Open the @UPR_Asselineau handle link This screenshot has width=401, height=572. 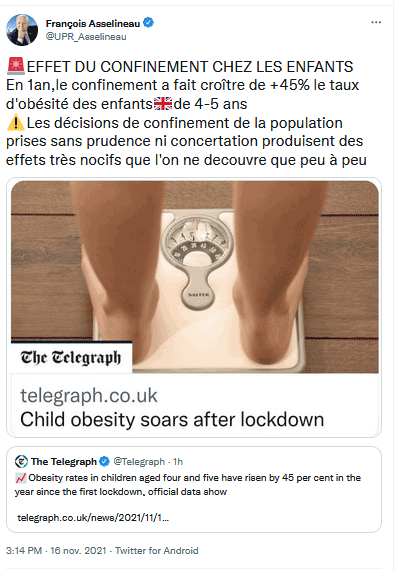tap(86, 37)
